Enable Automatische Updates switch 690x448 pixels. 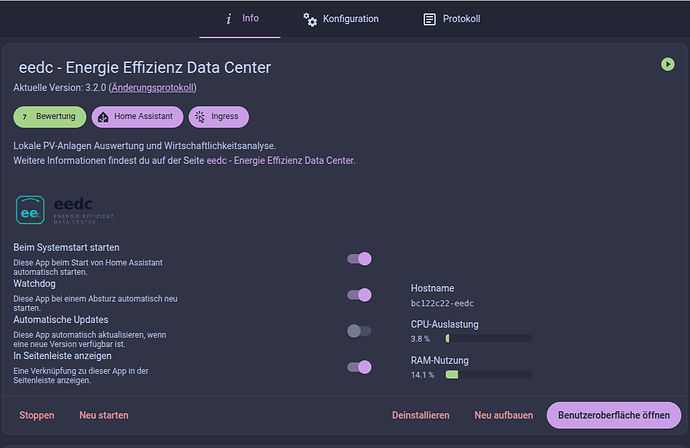pyautogui.click(x=359, y=331)
